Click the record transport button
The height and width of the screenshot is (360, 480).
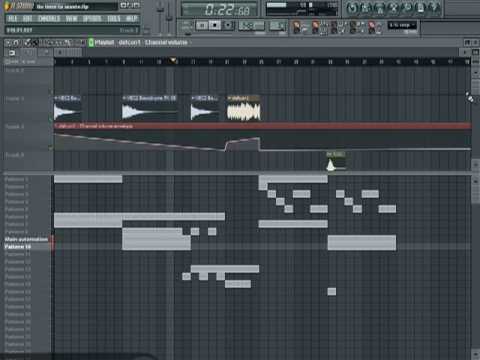coord(228,25)
